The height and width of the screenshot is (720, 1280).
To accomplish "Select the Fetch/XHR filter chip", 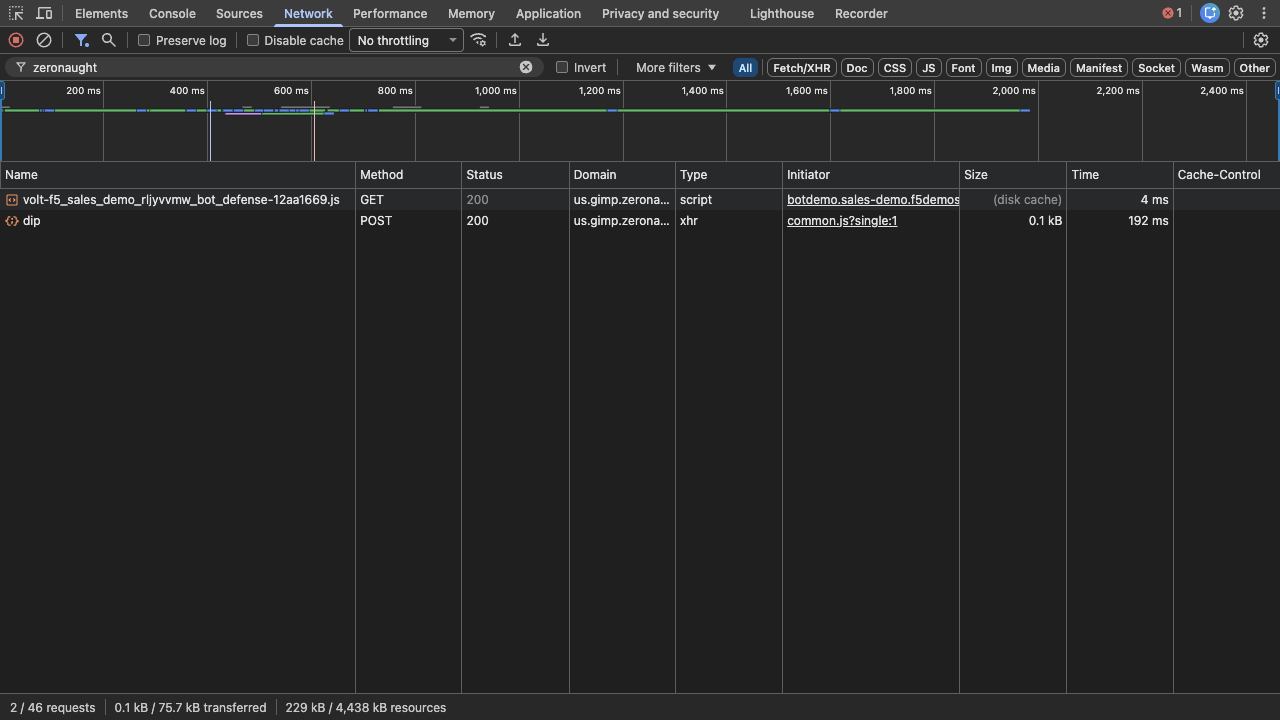I will coord(801,67).
